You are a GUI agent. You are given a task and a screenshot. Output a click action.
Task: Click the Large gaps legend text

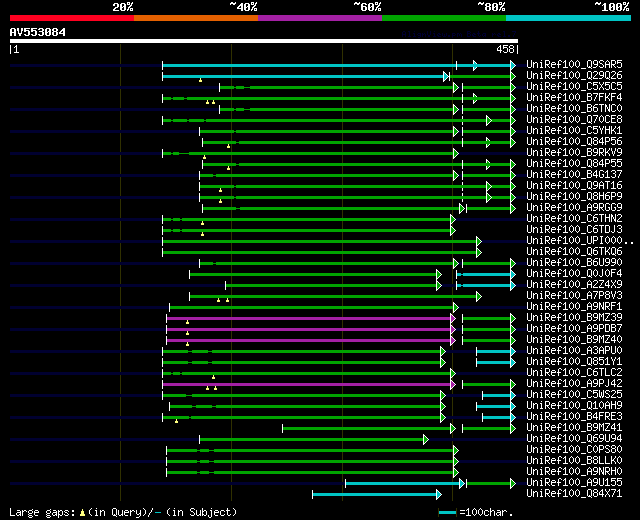pyautogui.click(x=123, y=512)
